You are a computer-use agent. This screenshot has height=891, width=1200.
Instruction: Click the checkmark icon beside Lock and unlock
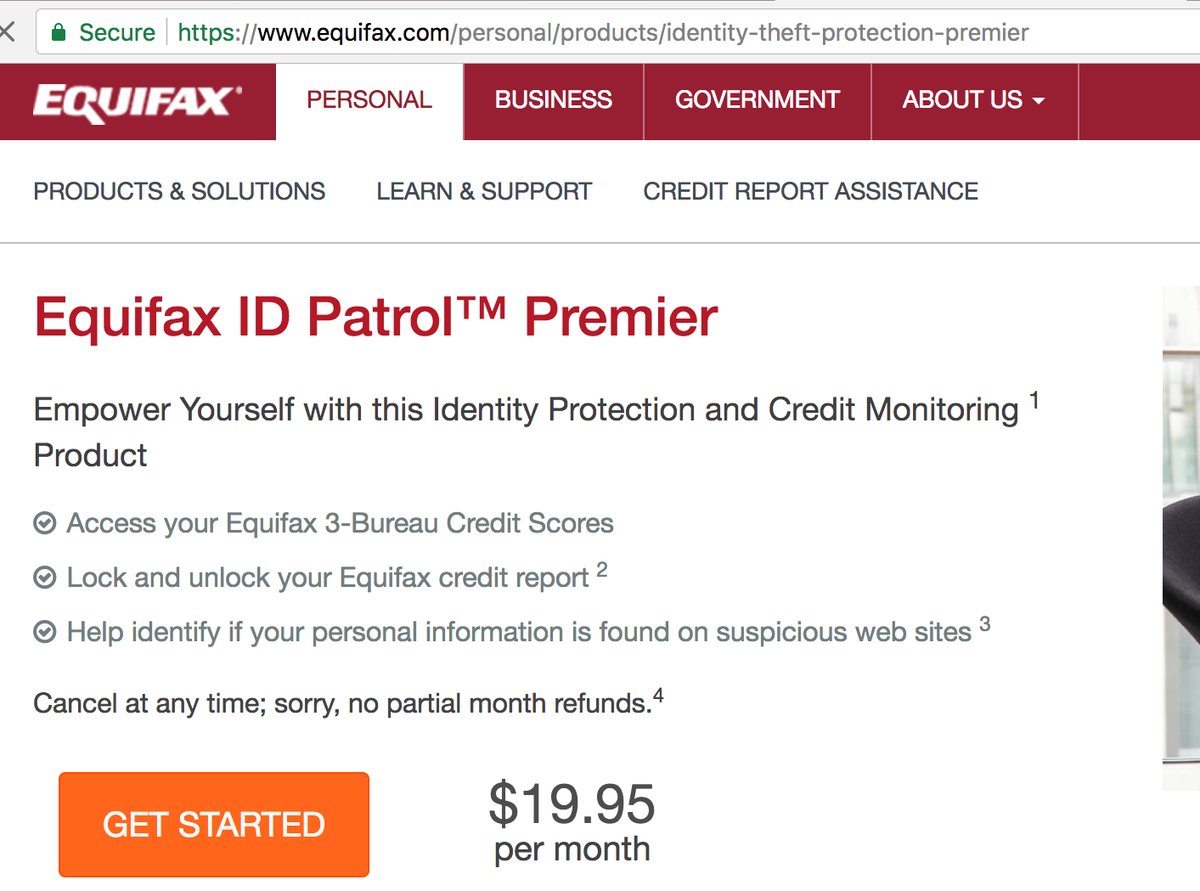44,578
